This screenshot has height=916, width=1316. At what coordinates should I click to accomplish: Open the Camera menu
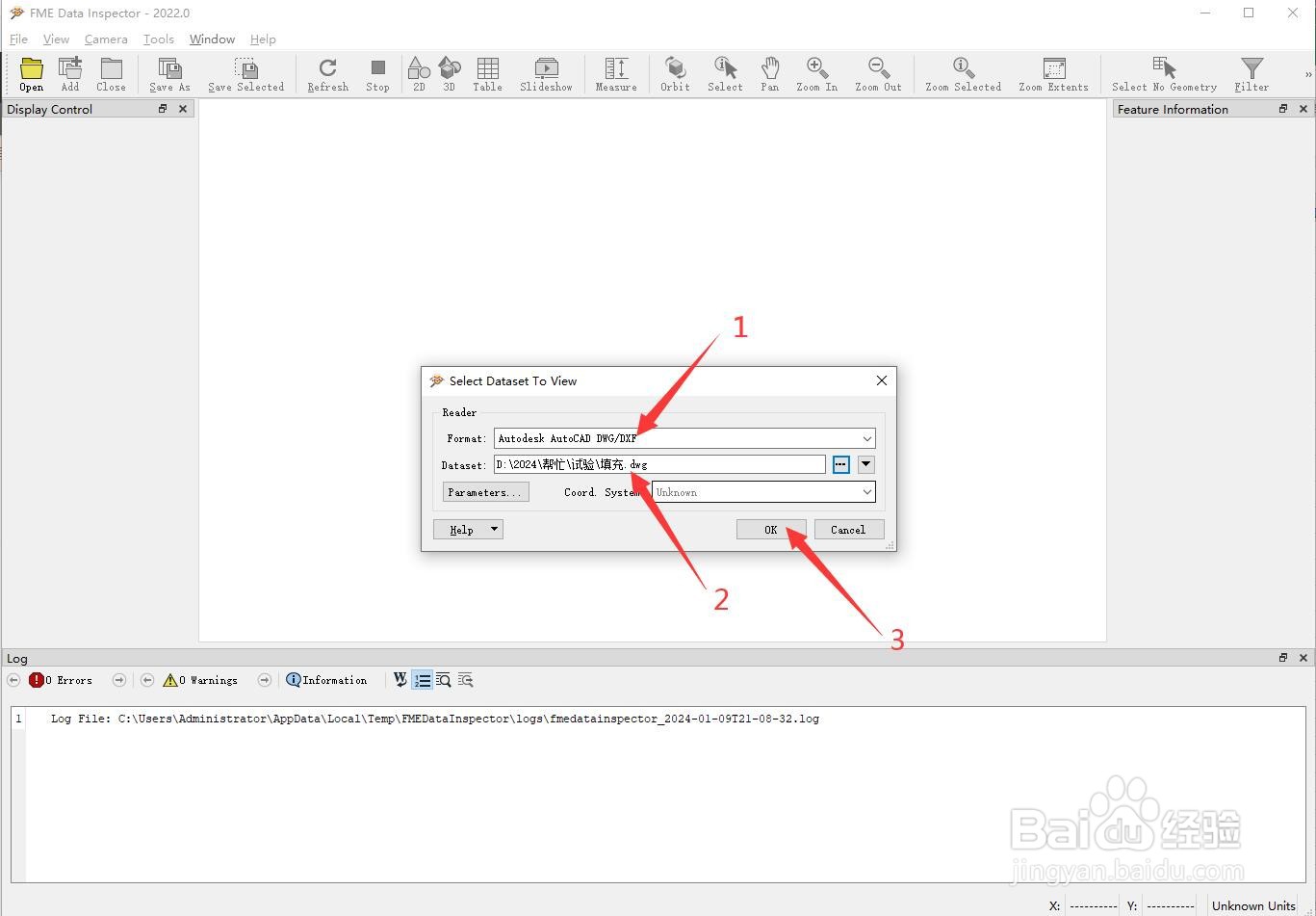(x=106, y=39)
